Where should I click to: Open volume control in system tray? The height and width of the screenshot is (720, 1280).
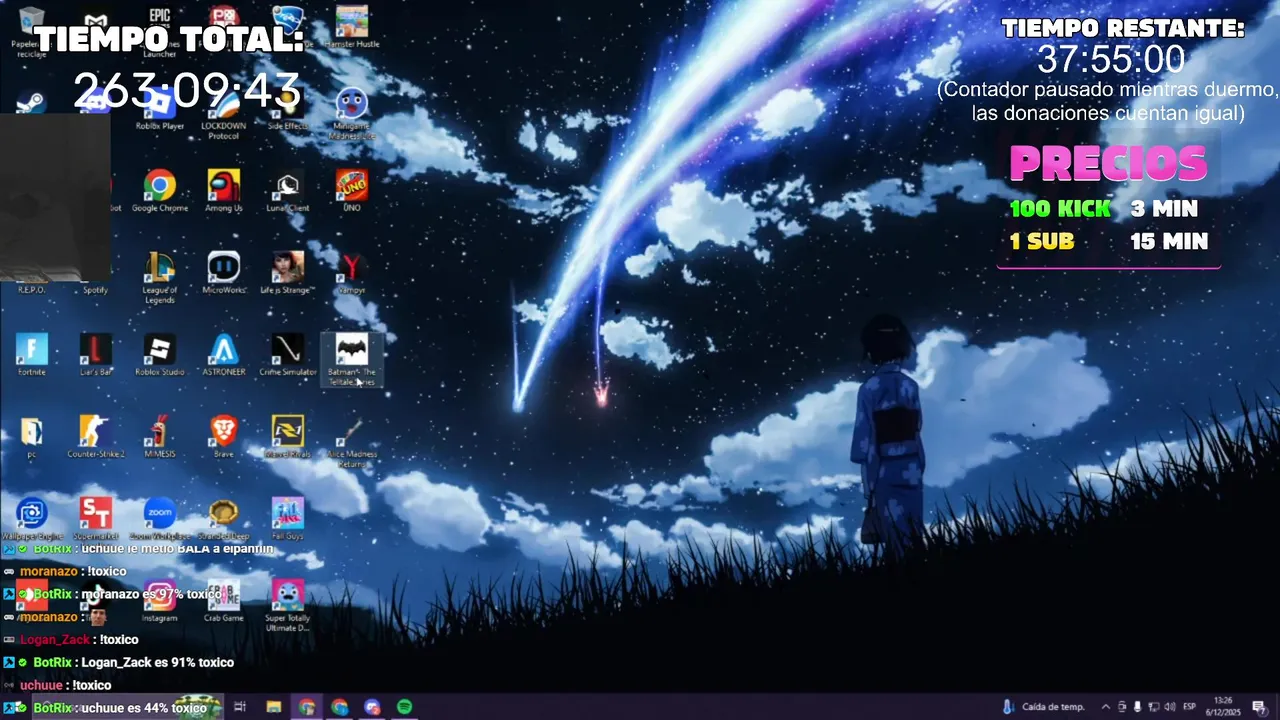(1170, 707)
